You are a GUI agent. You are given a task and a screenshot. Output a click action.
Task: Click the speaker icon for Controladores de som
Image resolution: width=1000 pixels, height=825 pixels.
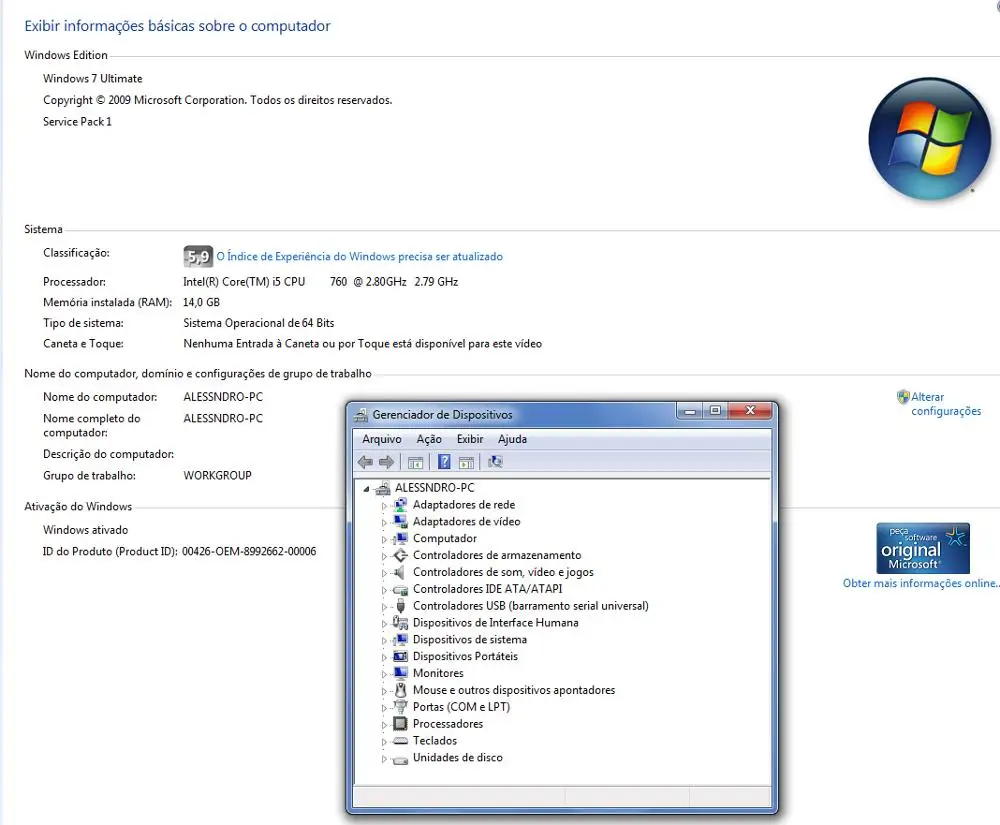[x=400, y=573]
